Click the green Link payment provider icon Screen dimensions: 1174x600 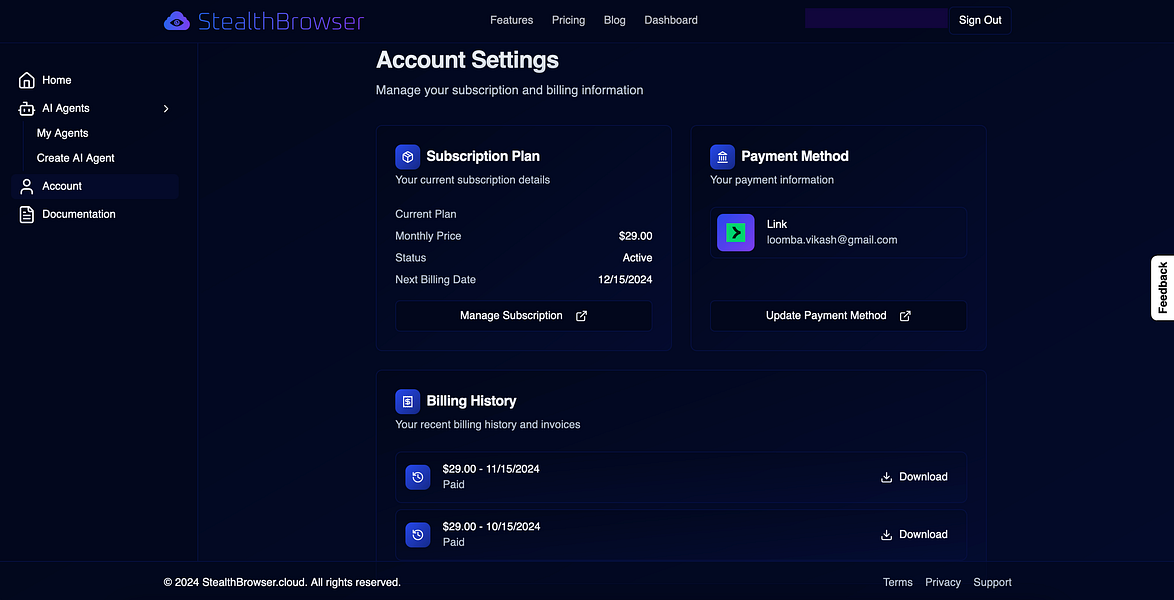735,232
